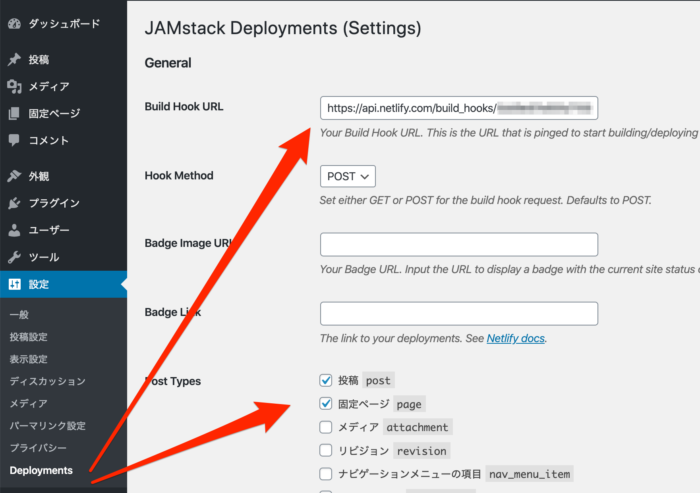Click the メディア media icon
This screenshot has height=493, width=700.
[x=14, y=87]
